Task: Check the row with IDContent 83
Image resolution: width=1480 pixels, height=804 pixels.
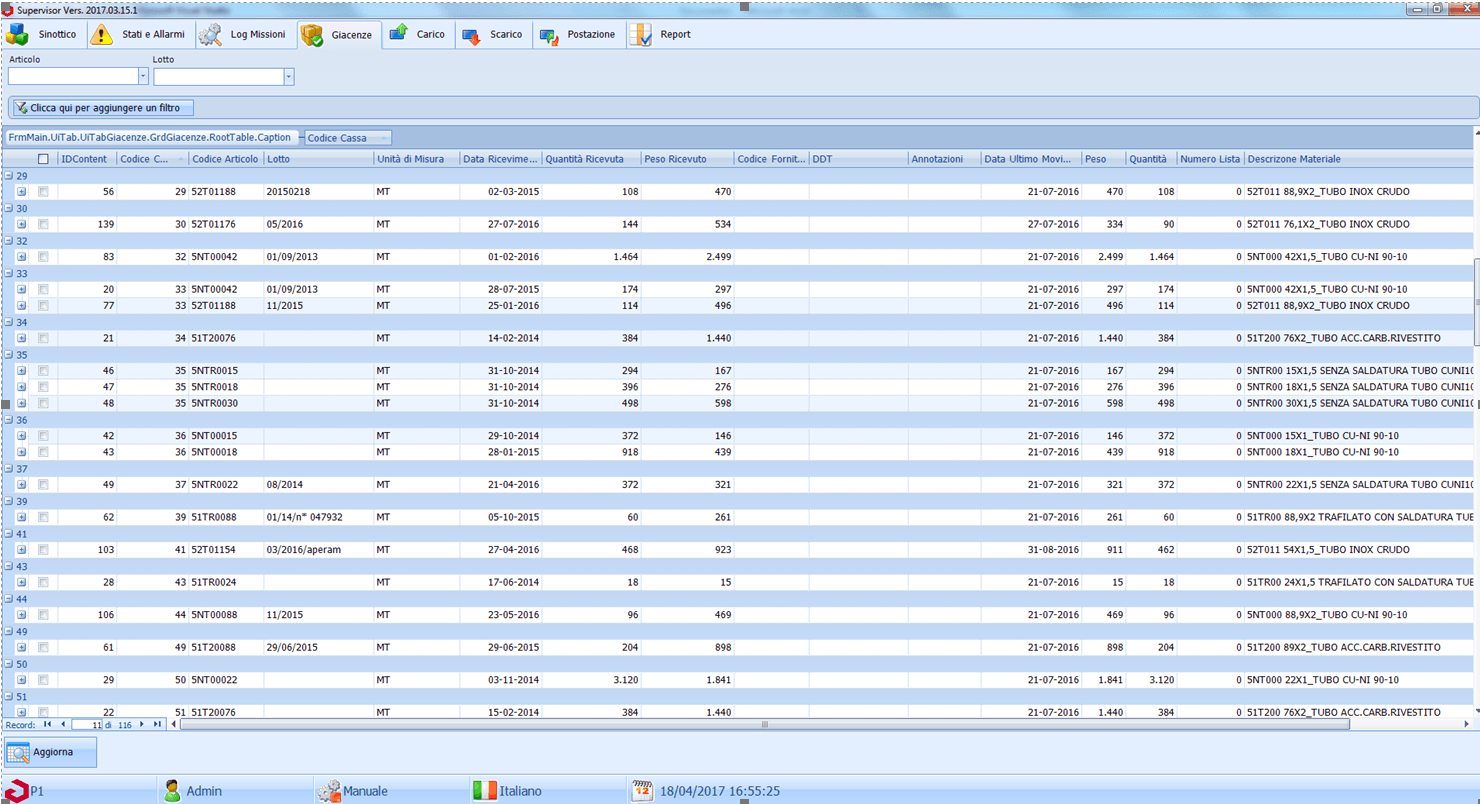Action: point(43,257)
